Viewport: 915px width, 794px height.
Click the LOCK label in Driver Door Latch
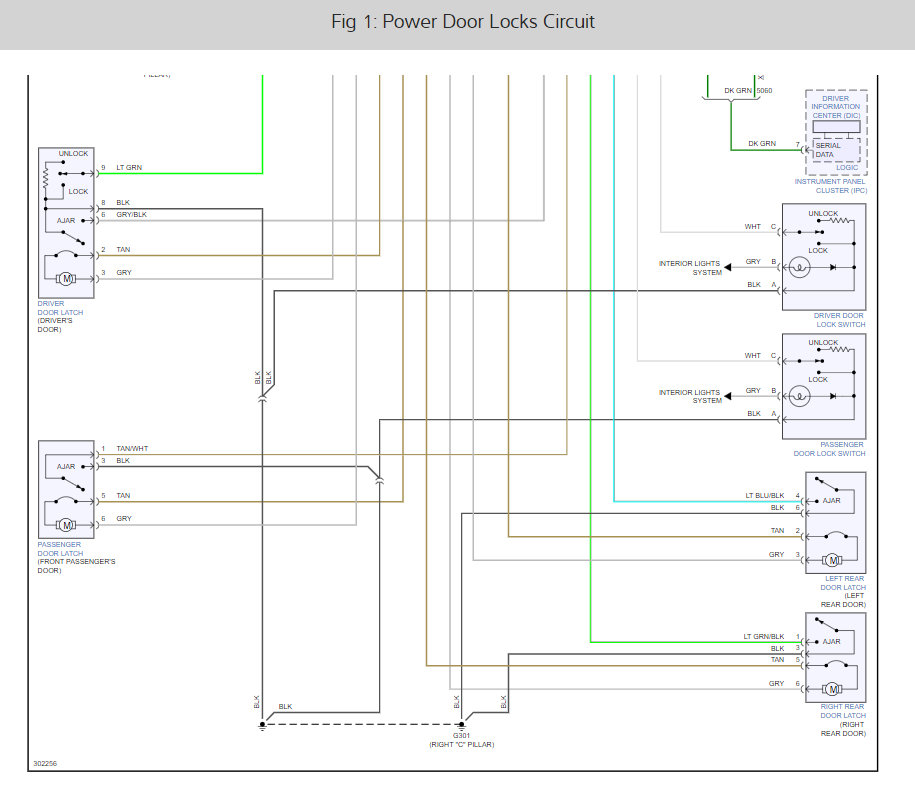coord(78,191)
